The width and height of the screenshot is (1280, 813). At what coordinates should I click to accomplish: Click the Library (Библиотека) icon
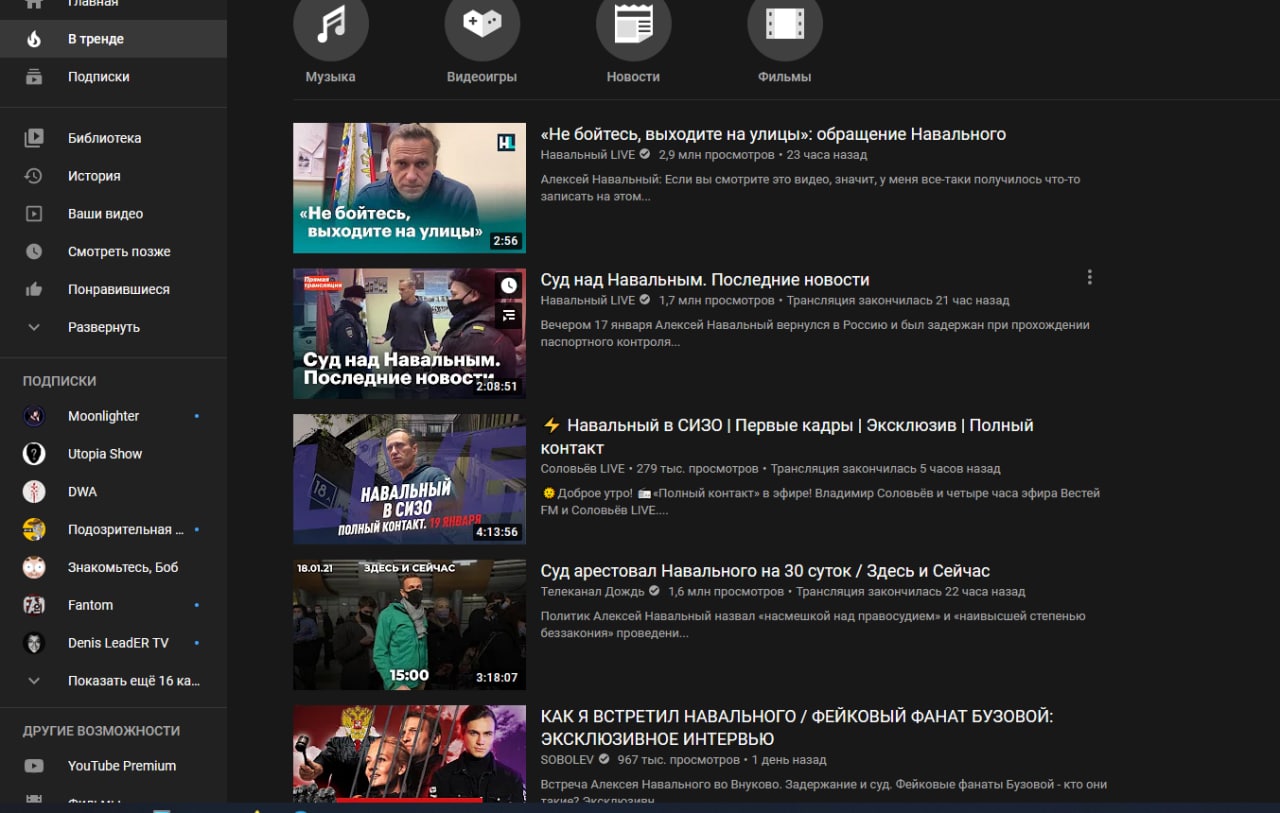coord(34,138)
